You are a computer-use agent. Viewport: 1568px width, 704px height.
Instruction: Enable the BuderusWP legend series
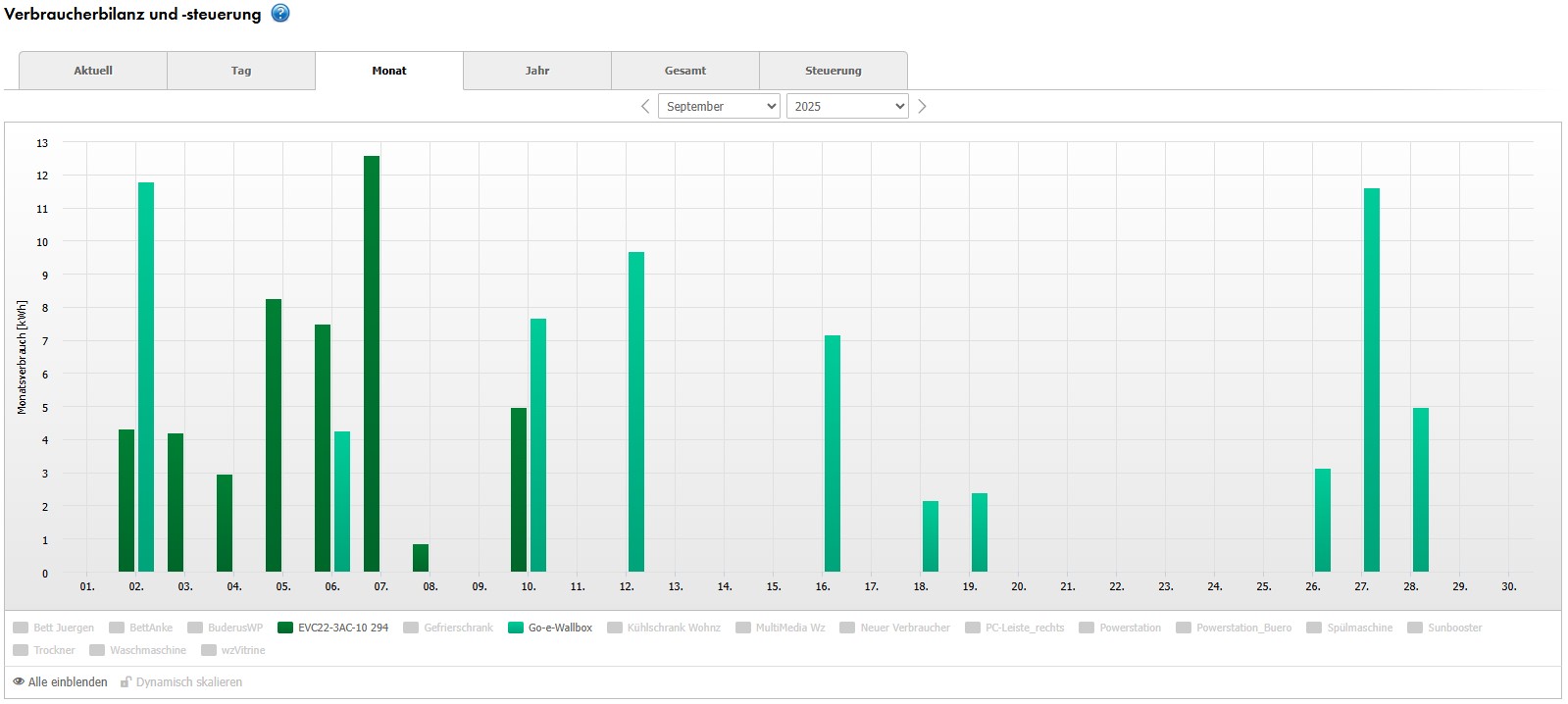pyautogui.click(x=225, y=628)
